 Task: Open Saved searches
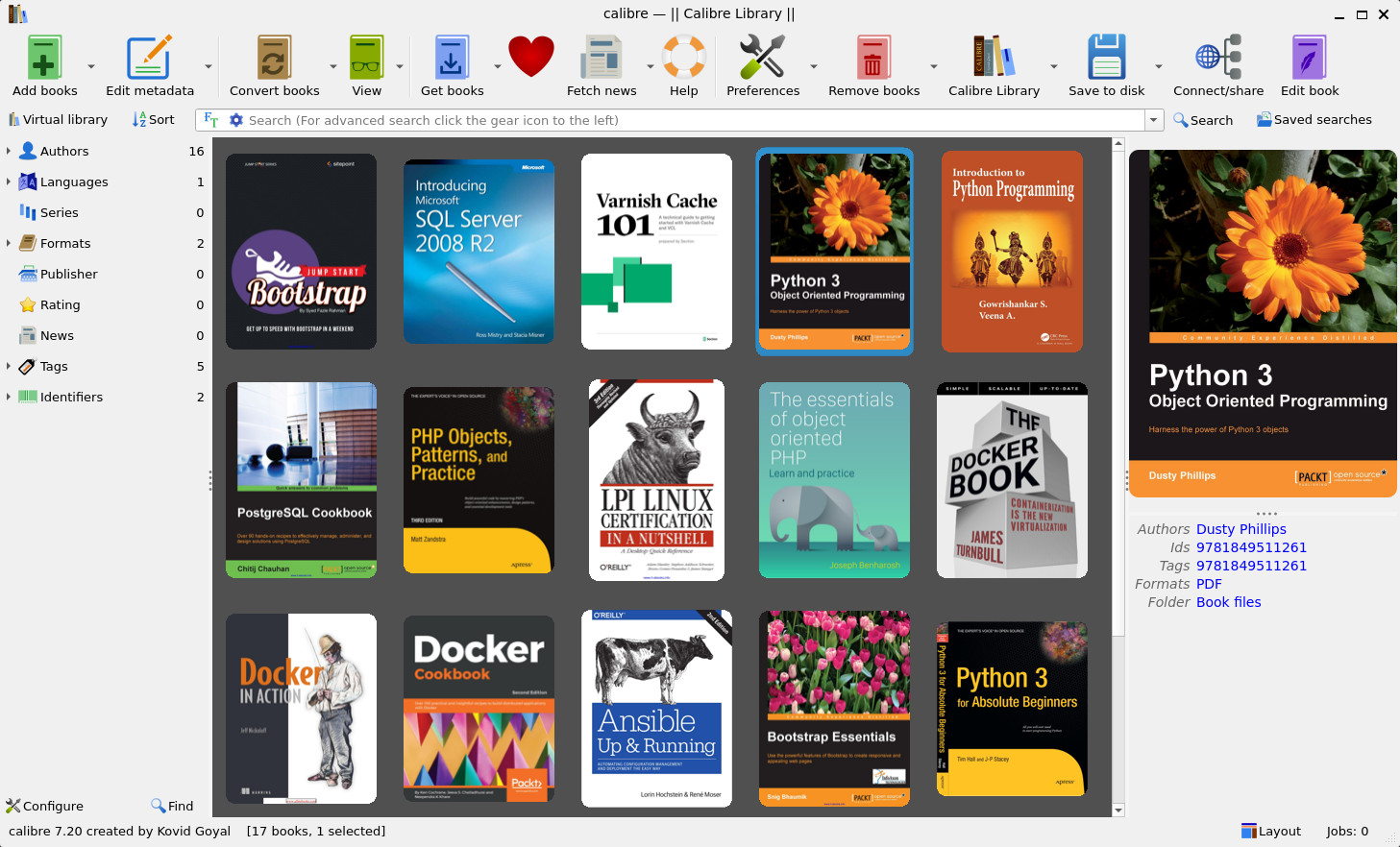(x=1314, y=120)
